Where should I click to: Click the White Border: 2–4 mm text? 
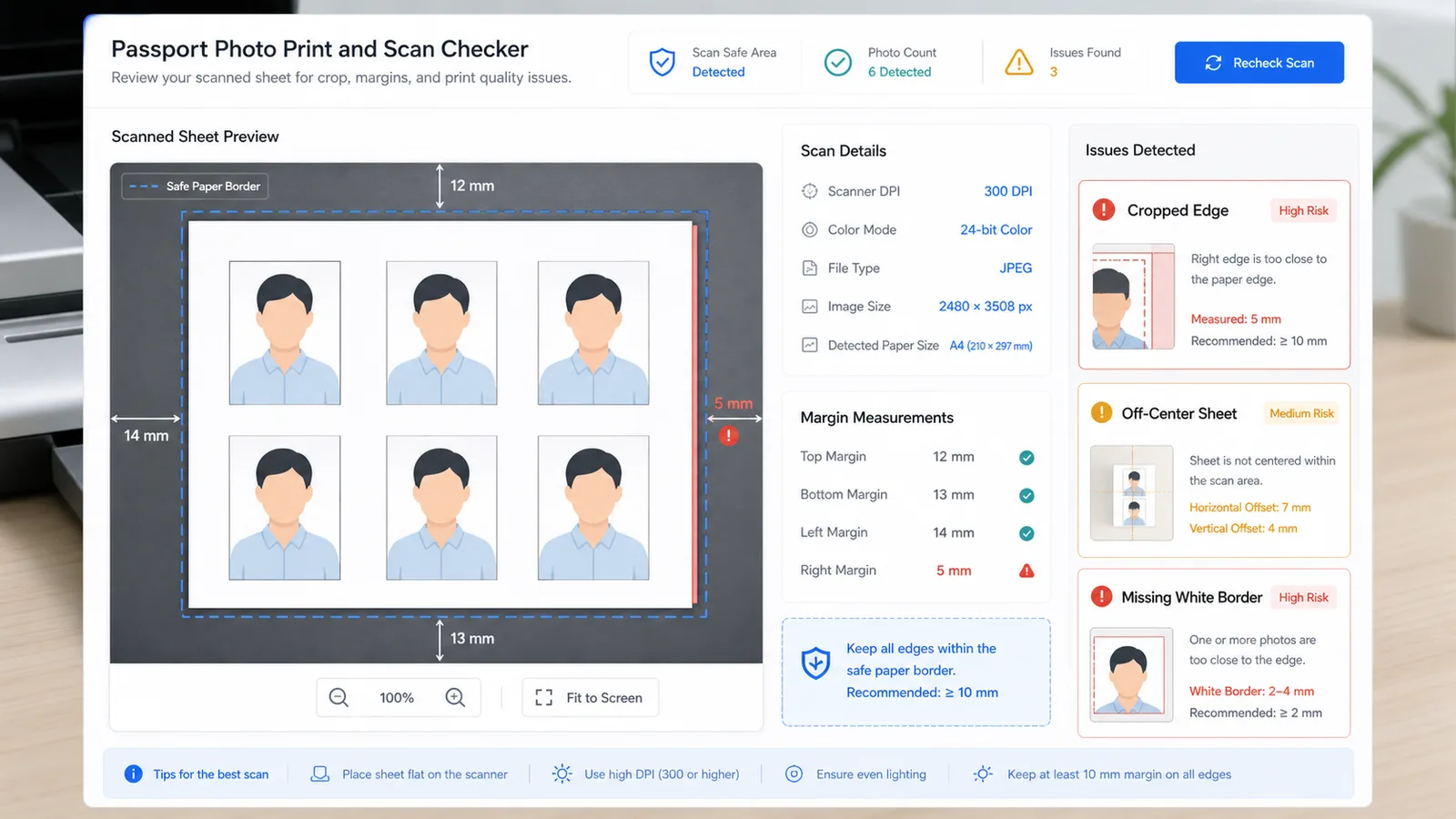[x=1251, y=692]
